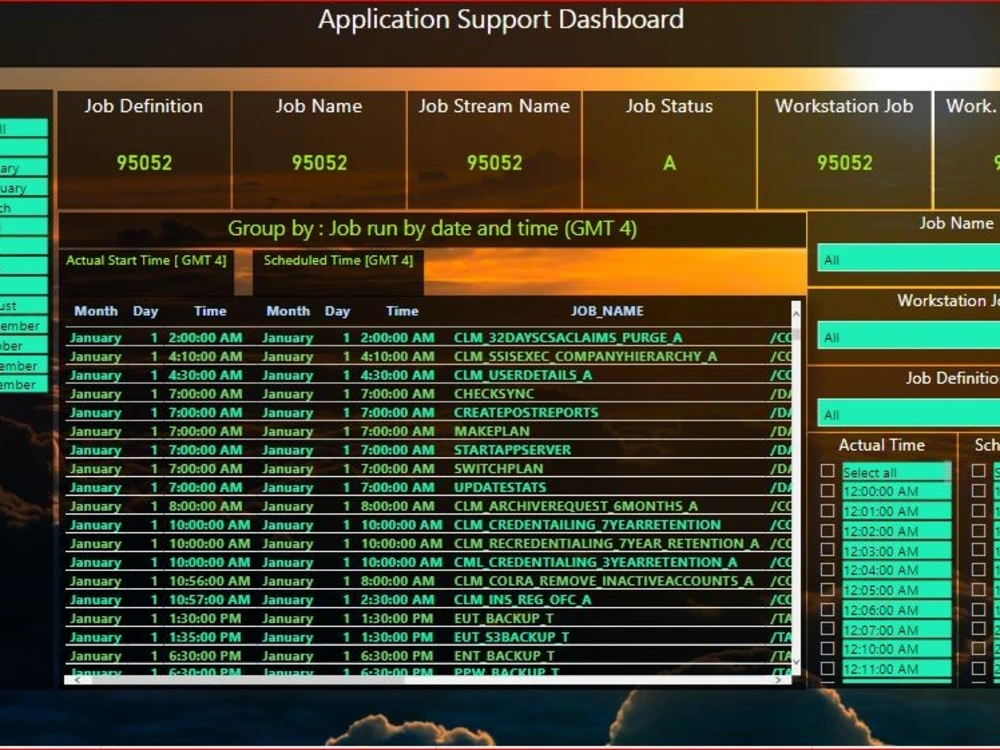Enable the 12:11:00 AM Actual Time checkbox
This screenshot has height=750, width=1000.
(x=828, y=668)
